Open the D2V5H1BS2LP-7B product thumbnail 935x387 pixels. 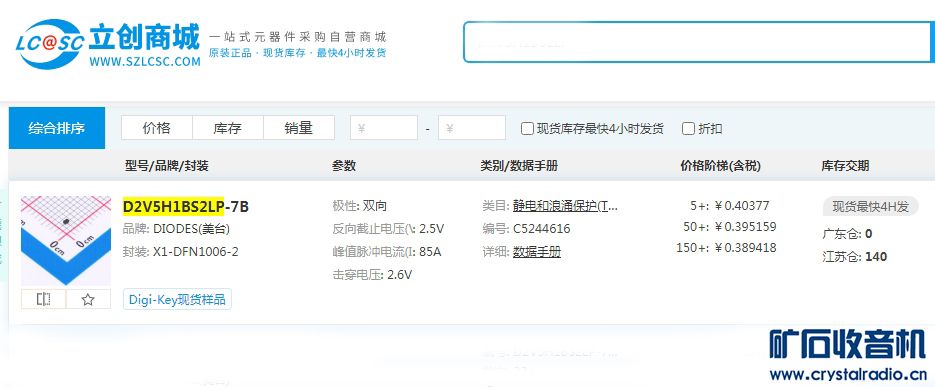pos(66,240)
